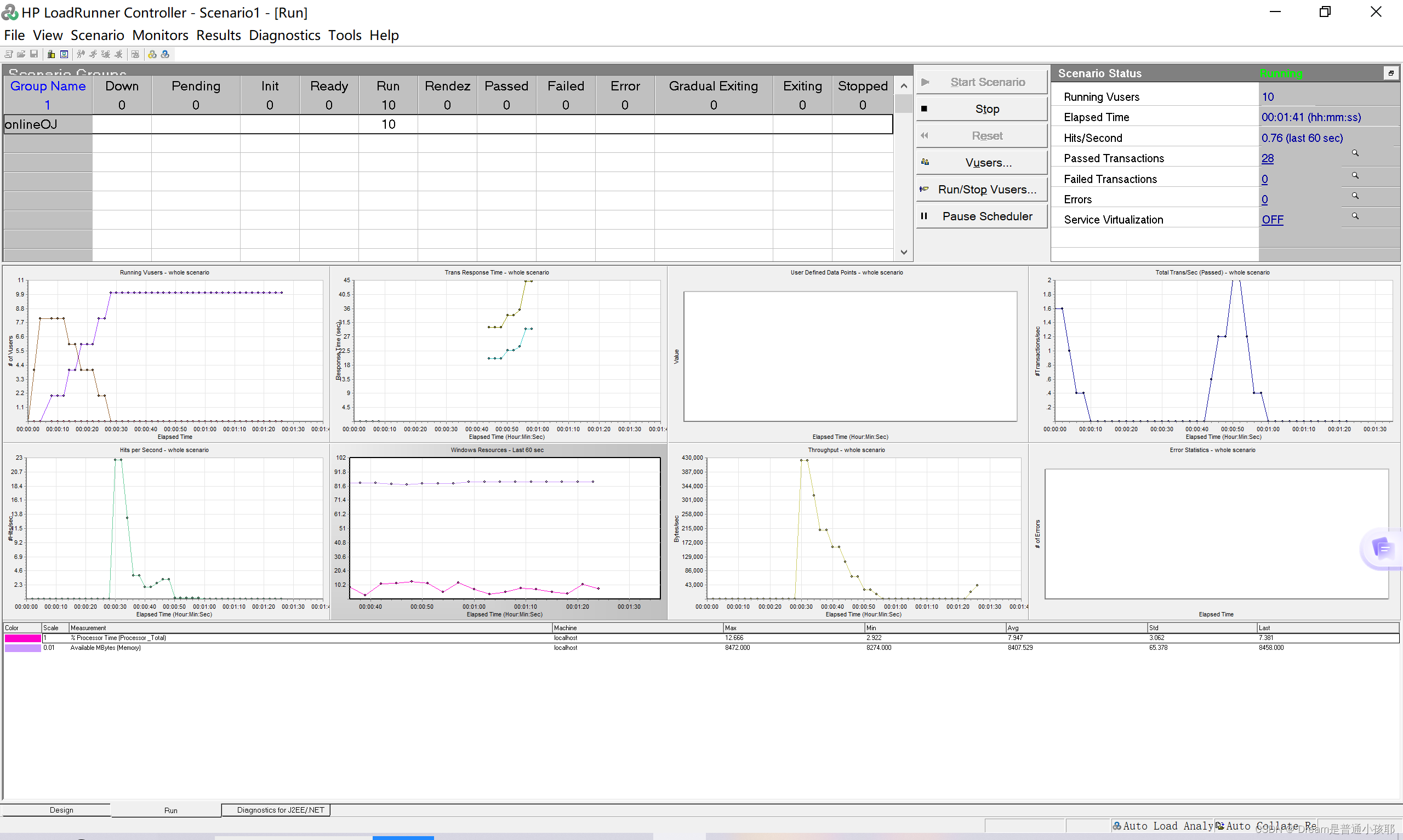Image resolution: width=1403 pixels, height=840 pixels.
Task: Open the Failed Transactions count link
Action: pyautogui.click(x=1265, y=179)
